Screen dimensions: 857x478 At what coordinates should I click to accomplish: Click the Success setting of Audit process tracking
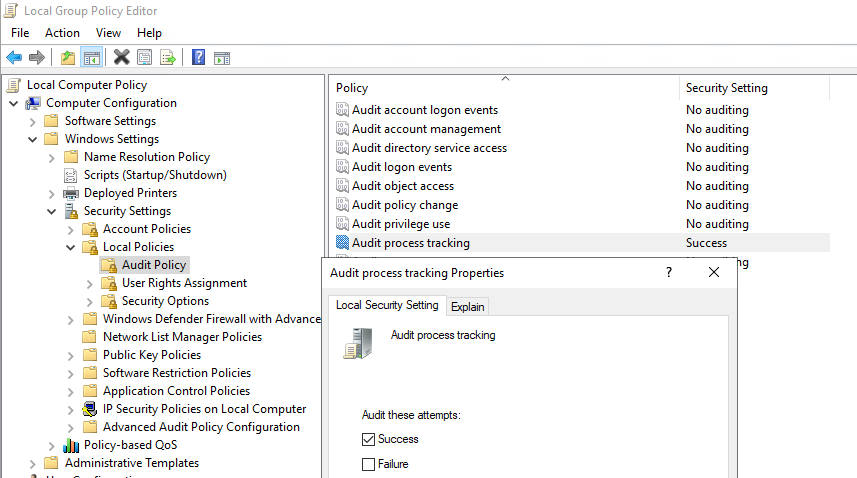point(706,243)
